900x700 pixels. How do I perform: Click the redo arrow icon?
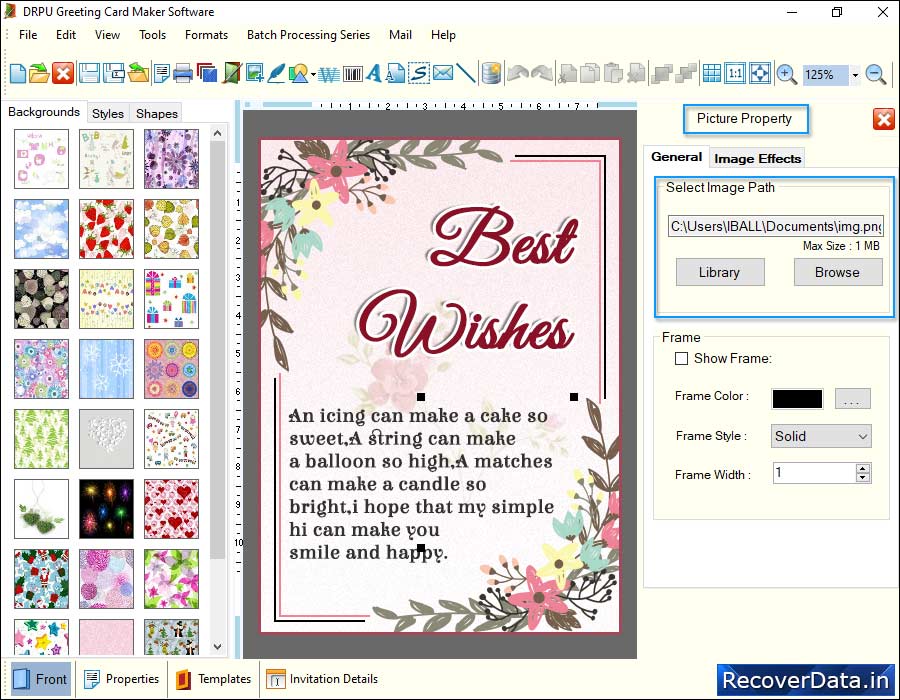(542, 73)
